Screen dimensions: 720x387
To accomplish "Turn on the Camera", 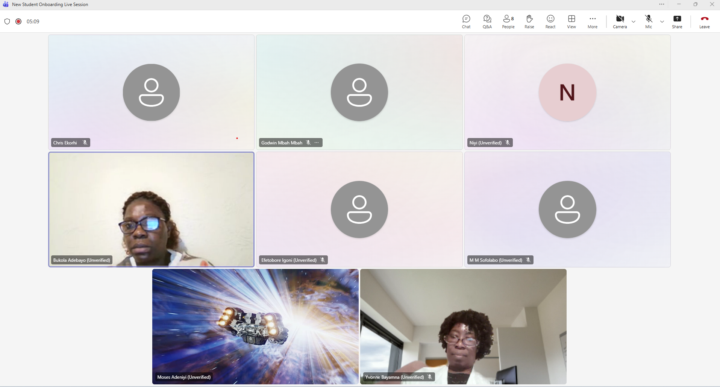I will point(620,21).
